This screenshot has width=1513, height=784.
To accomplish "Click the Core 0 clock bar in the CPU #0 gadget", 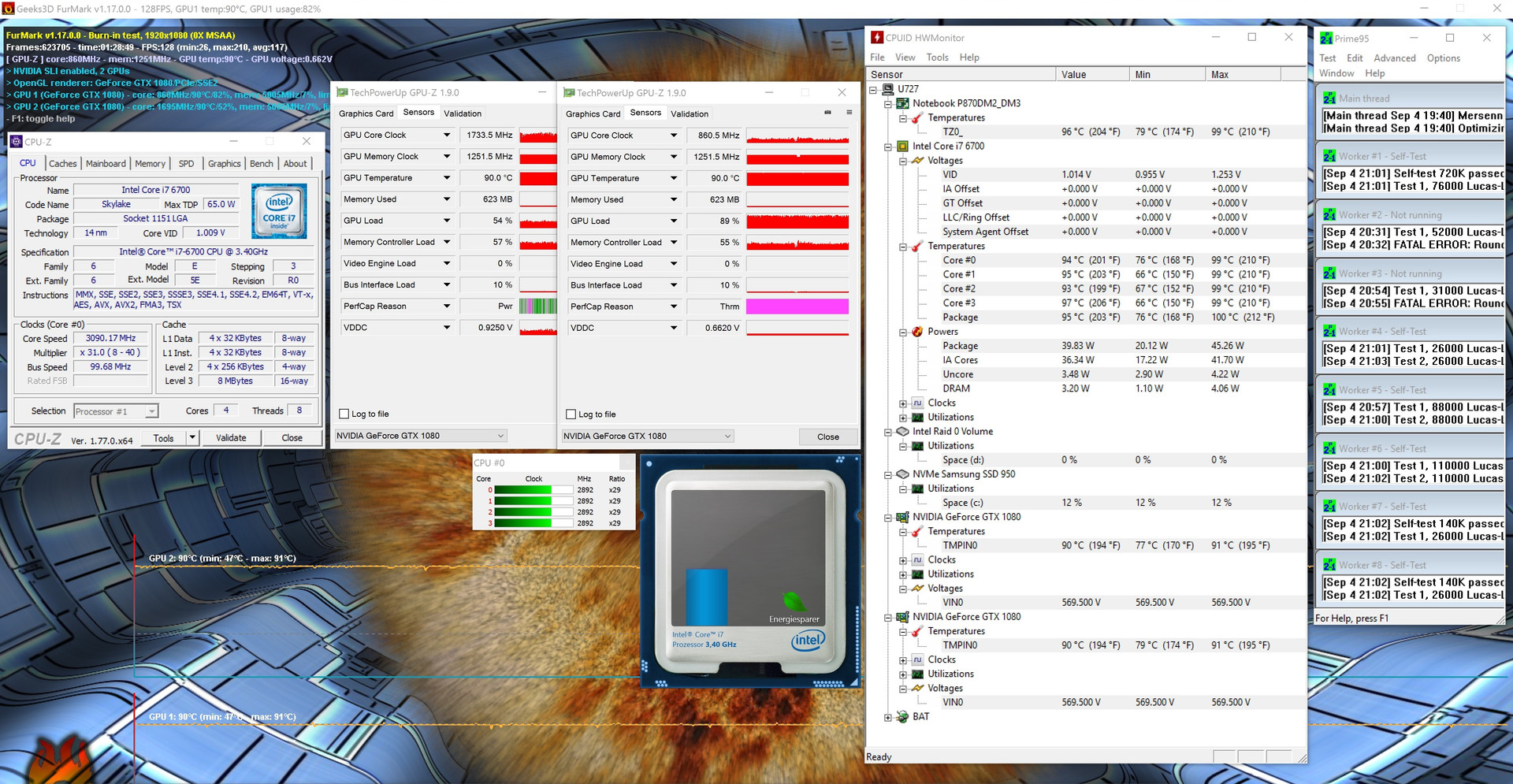I will (x=533, y=490).
